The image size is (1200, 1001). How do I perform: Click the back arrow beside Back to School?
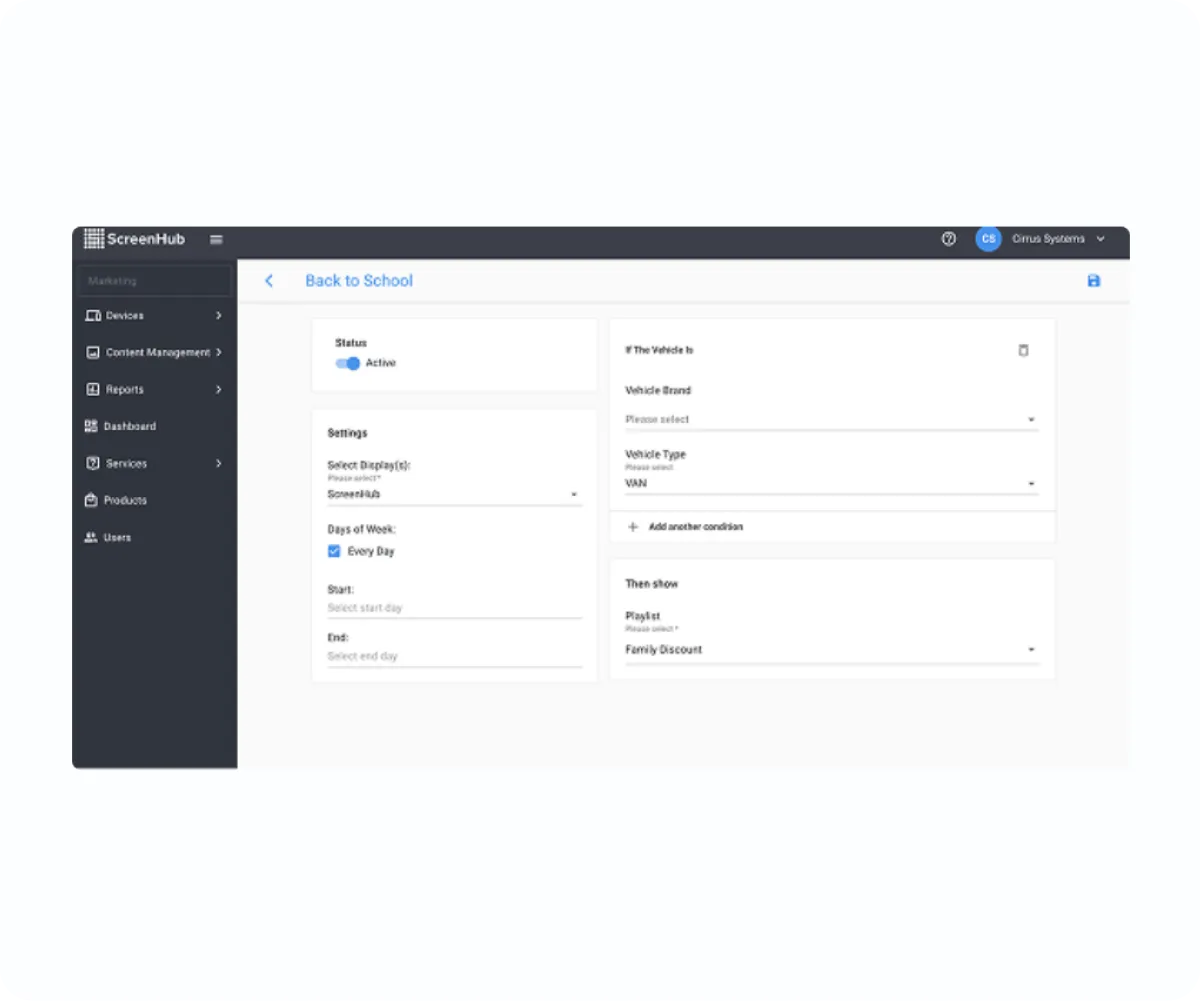(x=268, y=281)
